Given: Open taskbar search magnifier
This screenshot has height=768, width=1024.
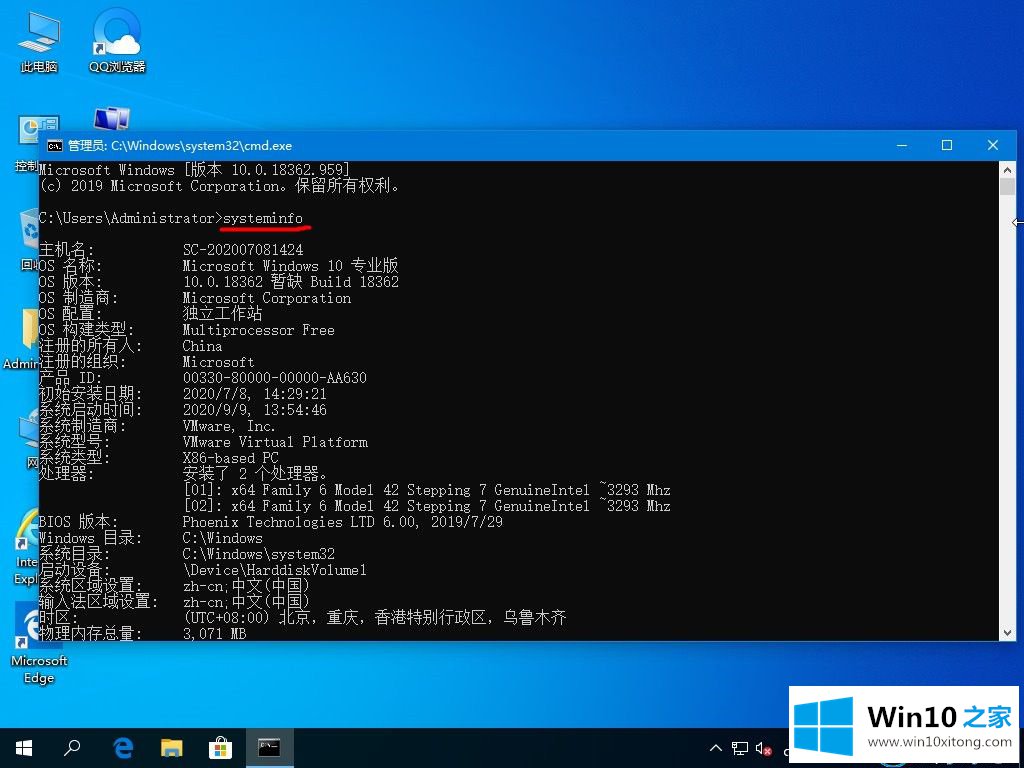Looking at the screenshot, I should click(72, 748).
